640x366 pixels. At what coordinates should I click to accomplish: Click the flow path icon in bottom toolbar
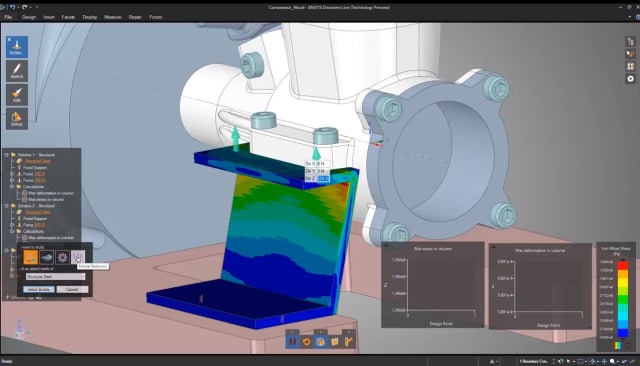pyautogui.click(x=348, y=342)
